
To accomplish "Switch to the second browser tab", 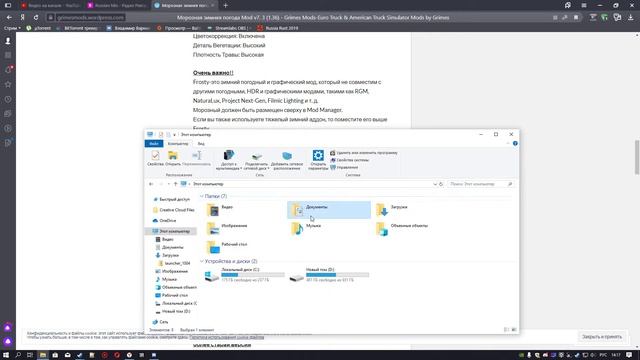I will point(118,5).
